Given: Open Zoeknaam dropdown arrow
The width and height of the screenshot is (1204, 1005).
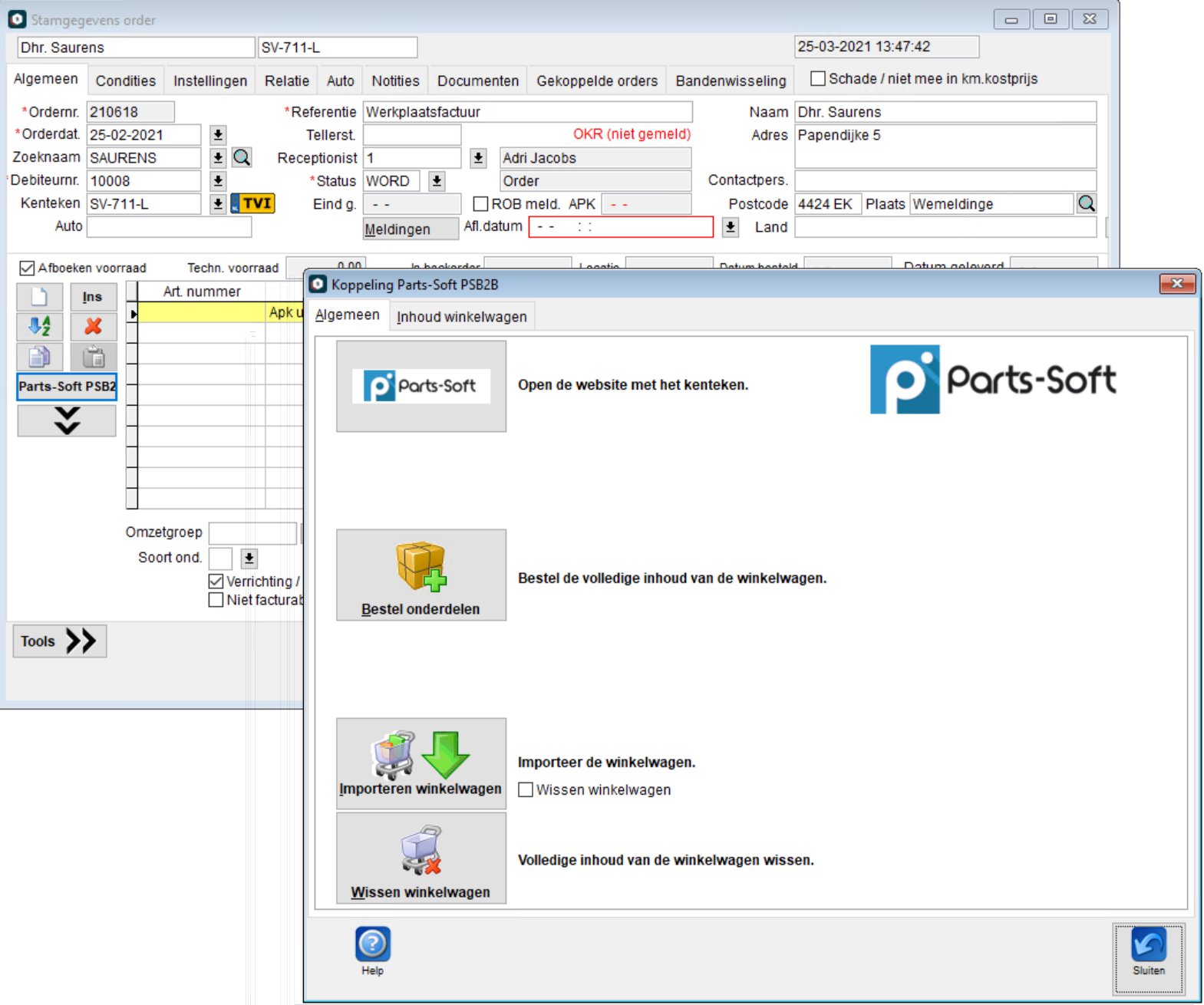Looking at the screenshot, I should 218,157.
